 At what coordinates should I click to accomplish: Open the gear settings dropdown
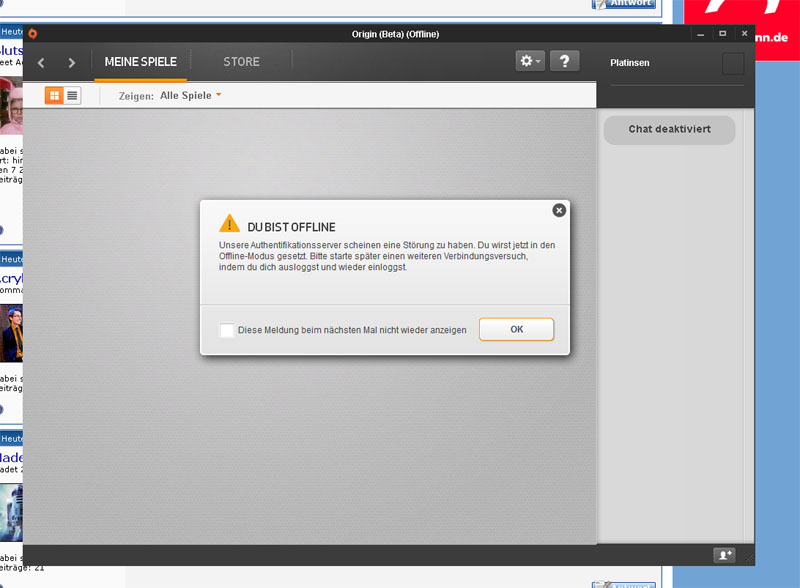pos(530,61)
